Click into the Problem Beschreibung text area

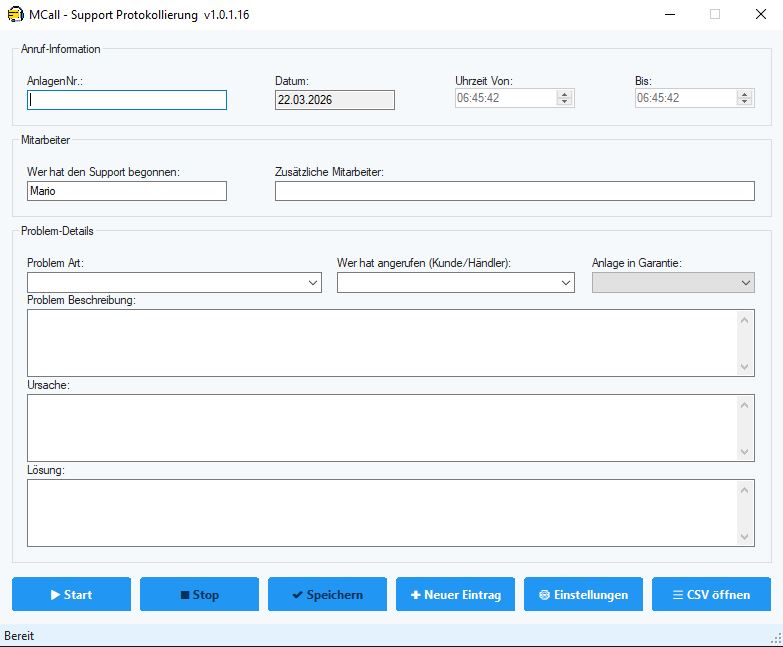[x=380, y=343]
